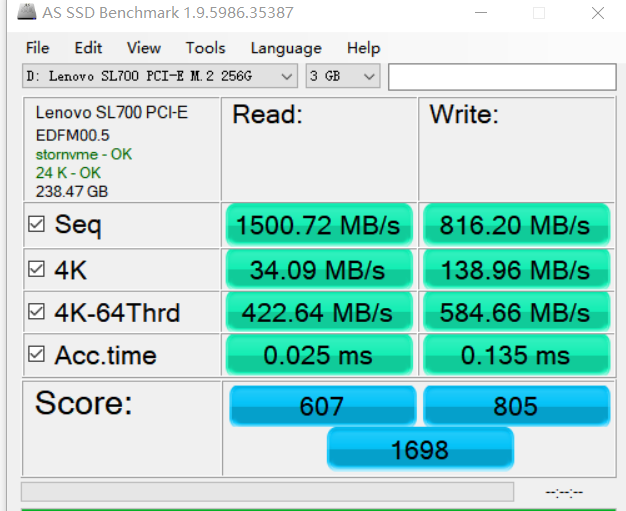Click the write score 805
Viewport: 626px width, 511px height.
[516, 406]
